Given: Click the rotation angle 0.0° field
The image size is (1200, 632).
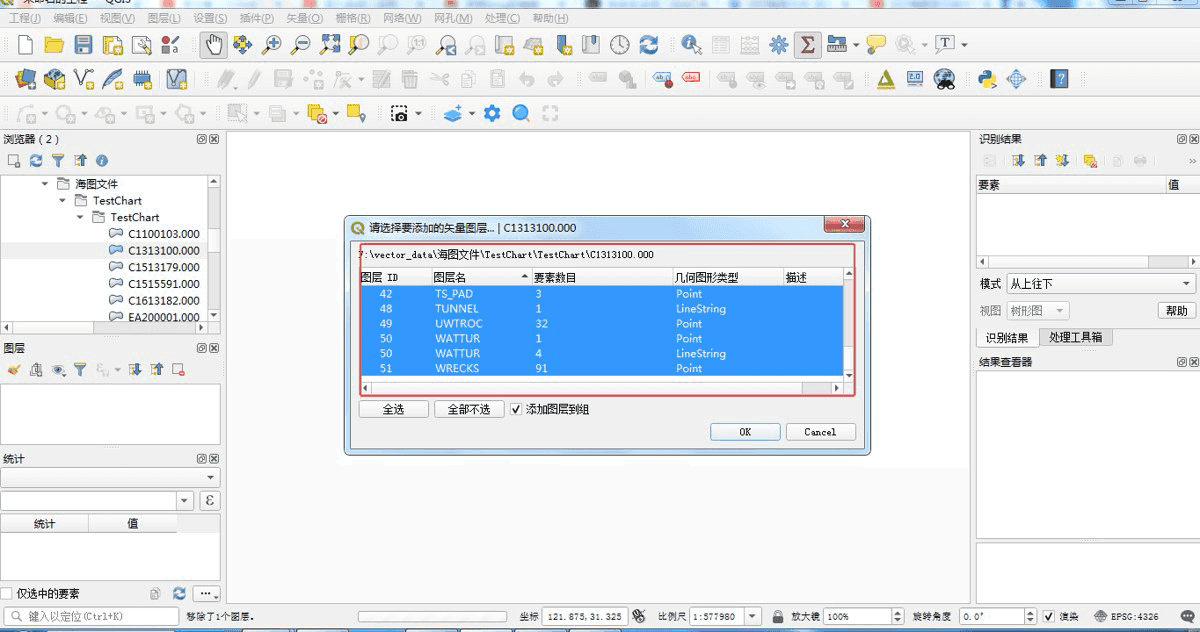Looking at the screenshot, I should coord(991,616).
